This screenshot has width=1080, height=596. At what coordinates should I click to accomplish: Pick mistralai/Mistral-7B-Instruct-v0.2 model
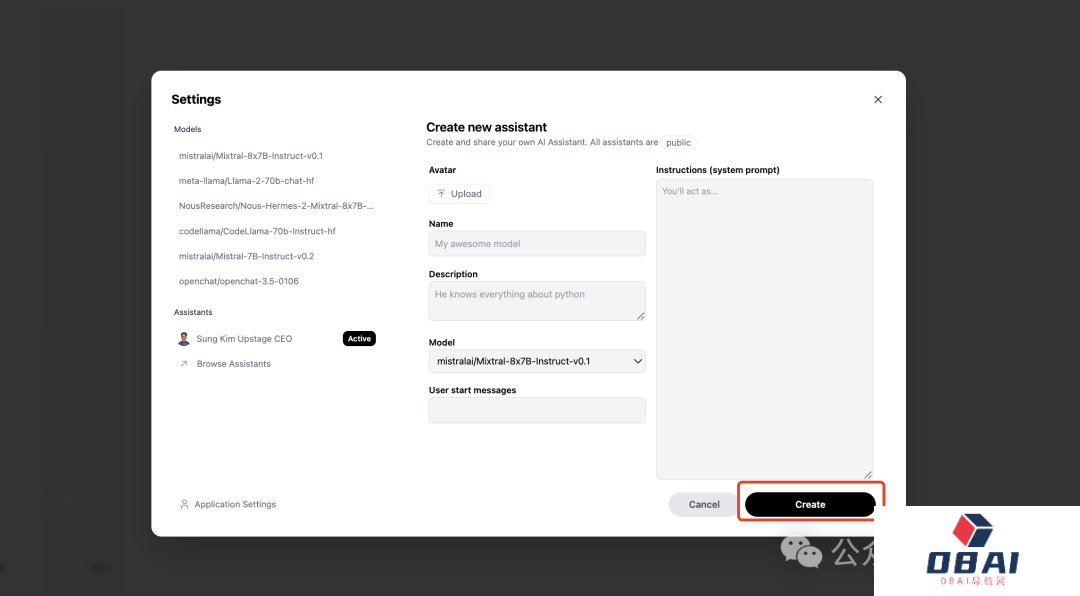pos(246,256)
